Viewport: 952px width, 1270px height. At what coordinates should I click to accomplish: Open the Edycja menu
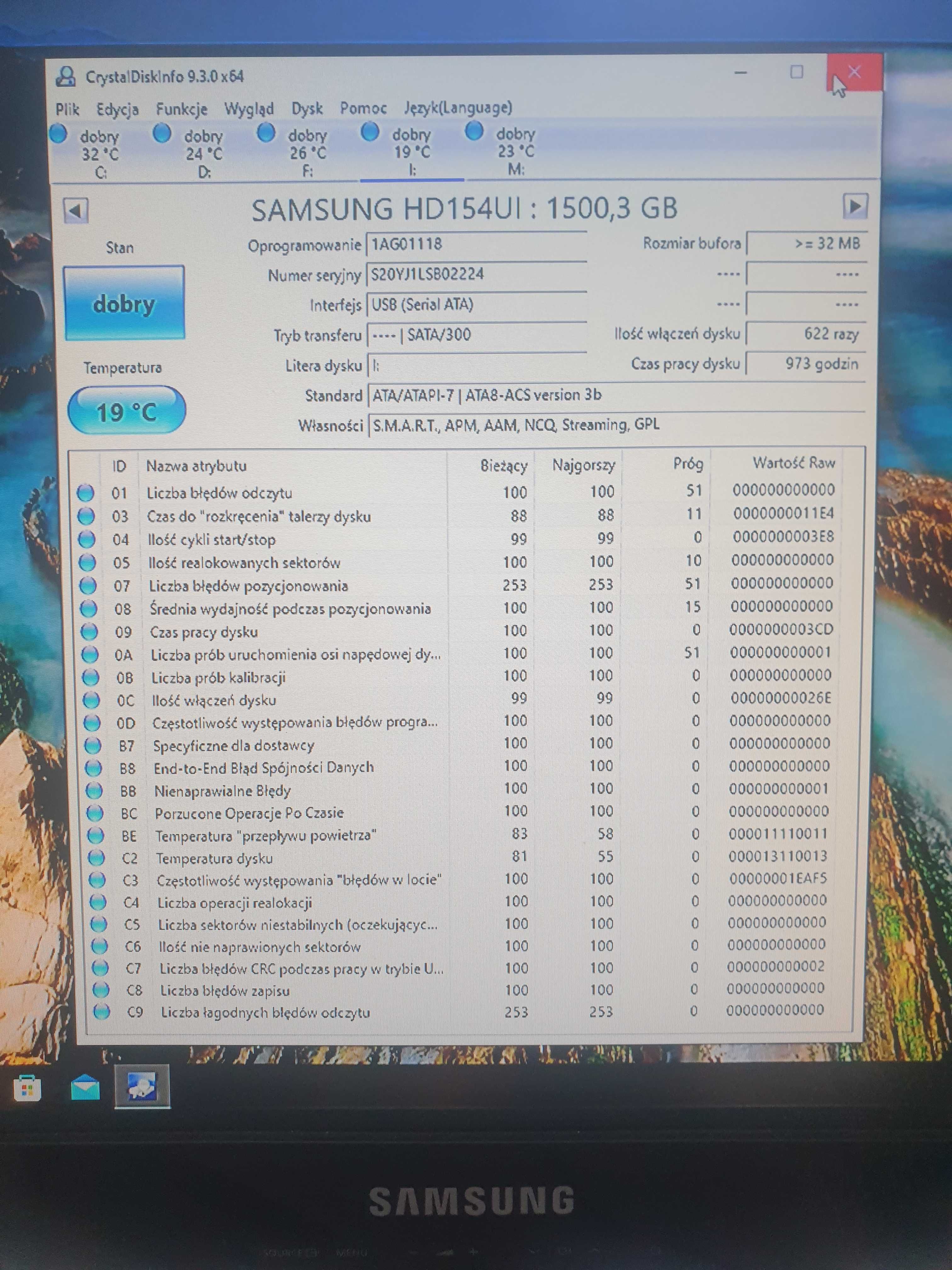[117, 109]
